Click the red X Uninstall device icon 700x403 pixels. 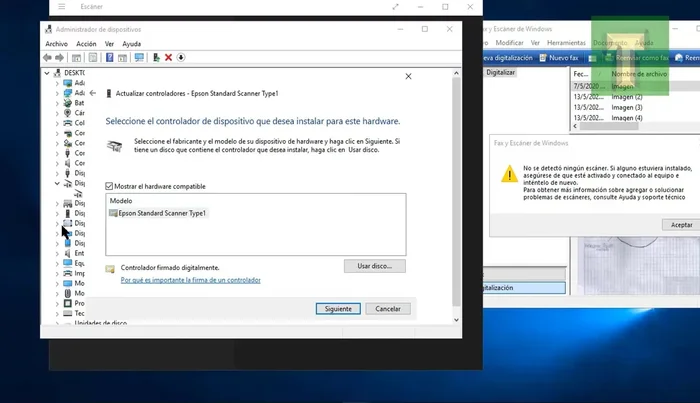tap(168, 58)
